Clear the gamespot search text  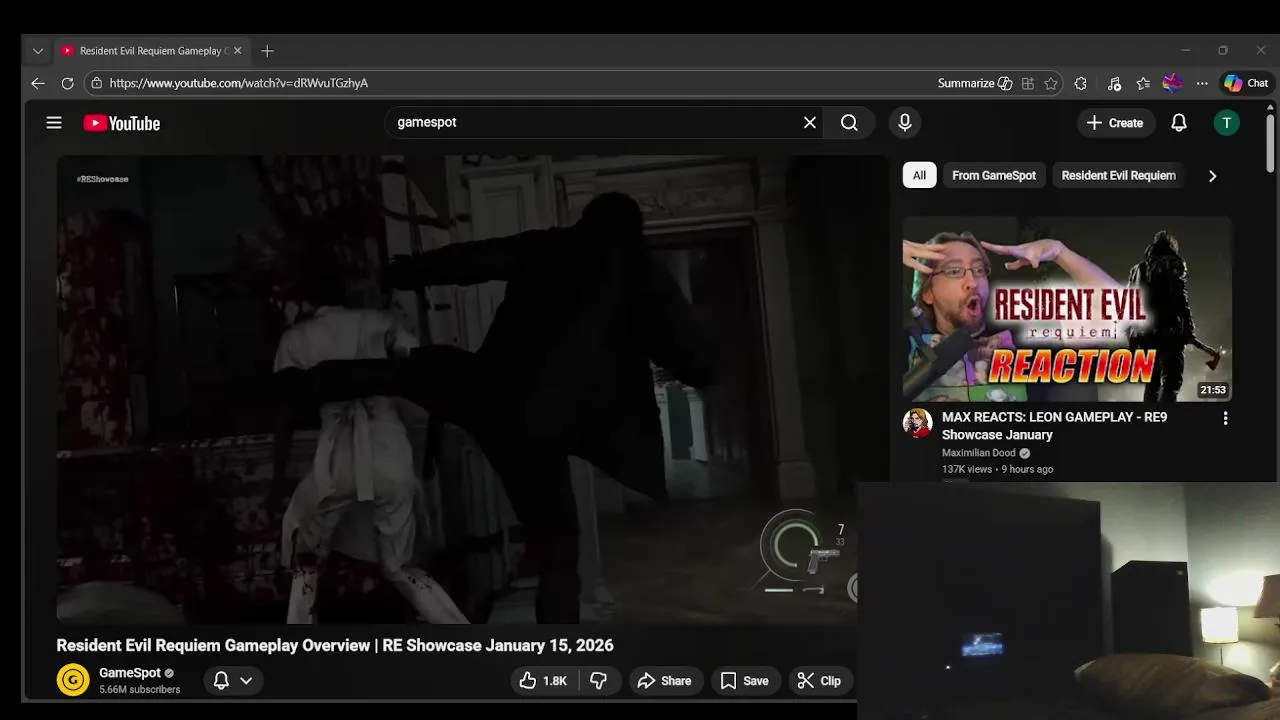(810, 122)
